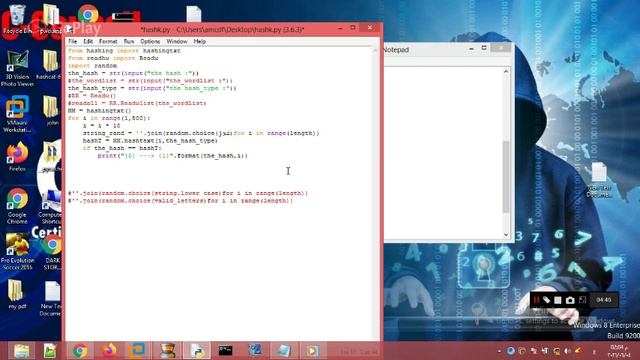
Task: Minimize the Notepad window
Action: tap(471, 49)
